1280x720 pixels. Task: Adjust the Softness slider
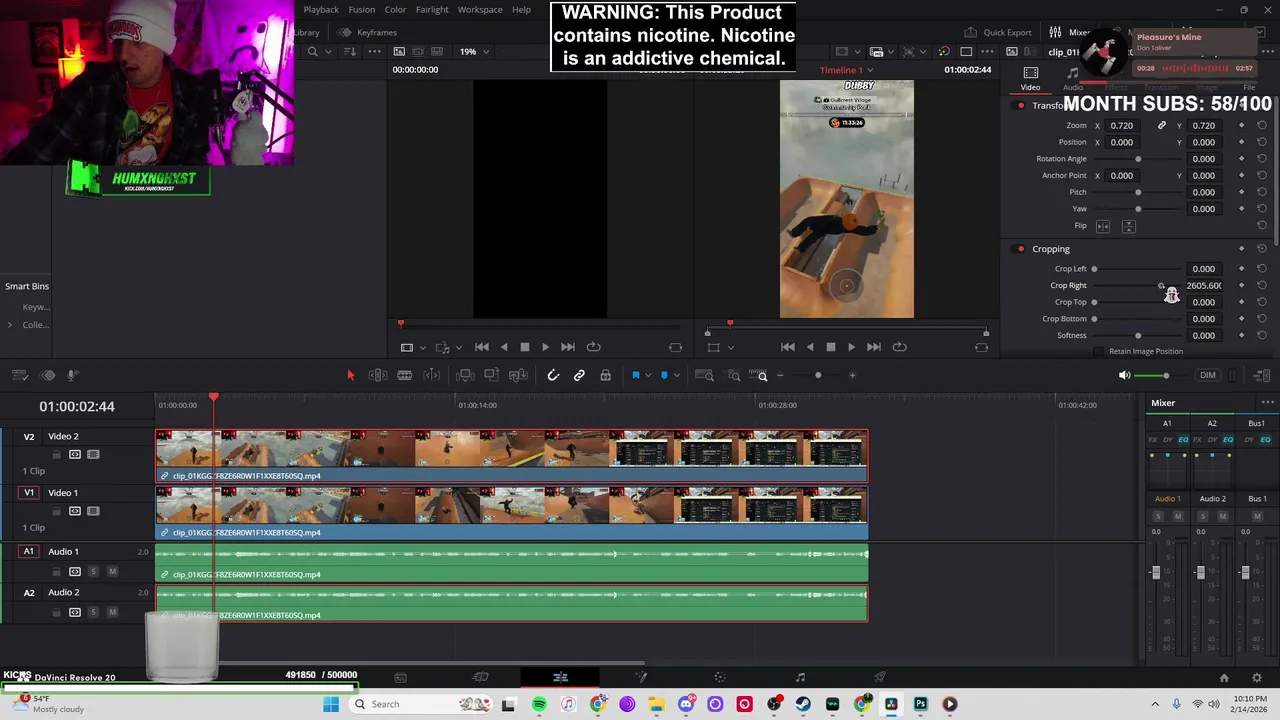(x=1137, y=335)
